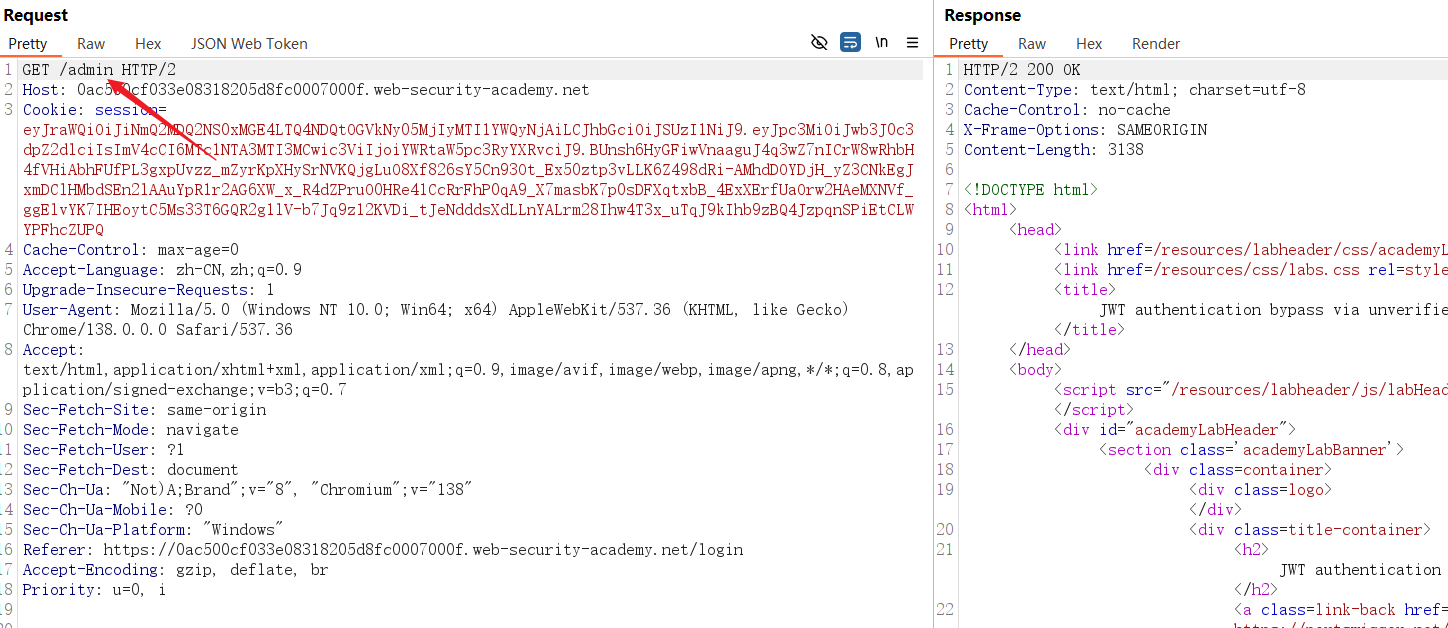This screenshot has height=628, width=1448.
Task: Click the academyLabBanner section line
Action: 1252,450
